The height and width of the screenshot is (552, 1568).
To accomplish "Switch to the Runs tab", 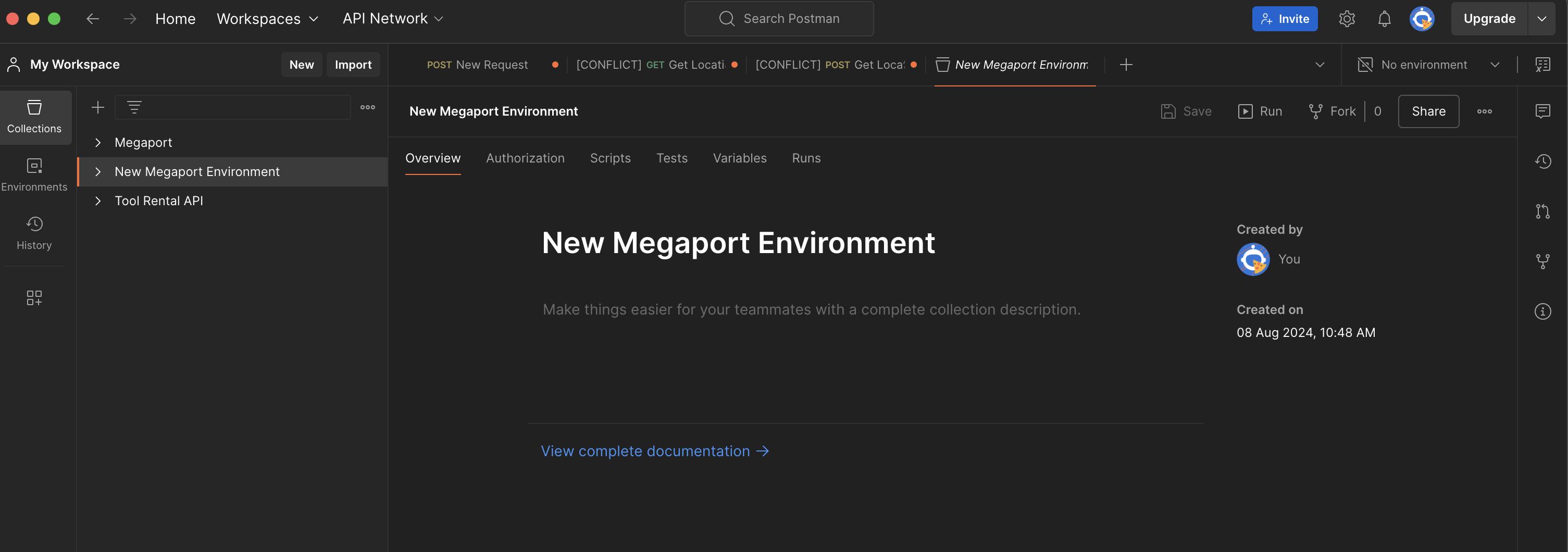I will click(x=806, y=158).
